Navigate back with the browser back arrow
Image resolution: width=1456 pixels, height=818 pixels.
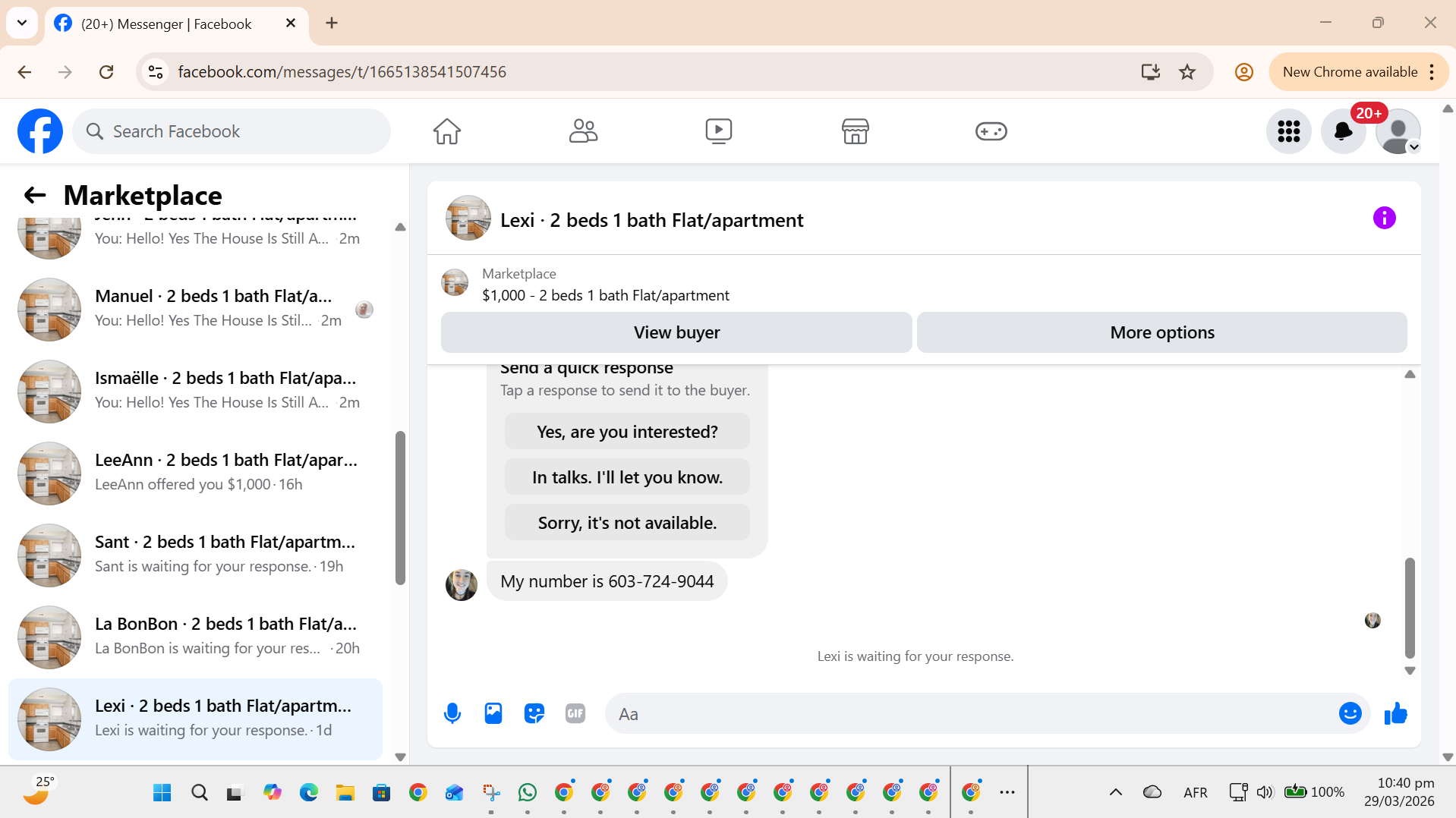click(x=24, y=72)
